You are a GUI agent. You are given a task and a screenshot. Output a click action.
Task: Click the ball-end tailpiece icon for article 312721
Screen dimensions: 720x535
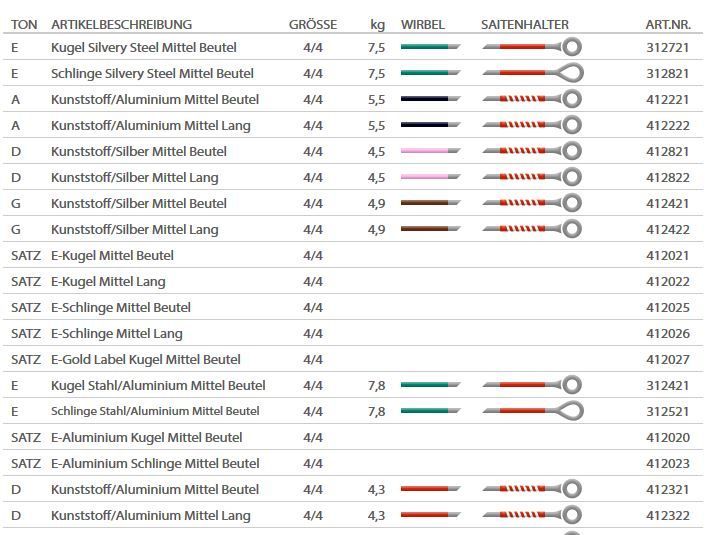click(532, 47)
